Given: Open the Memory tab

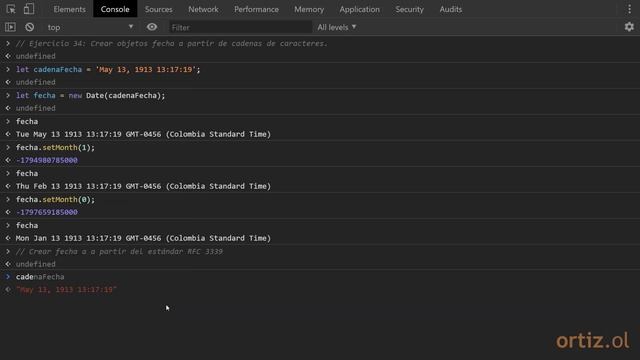Looking at the screenshot, I should (309, 9).
